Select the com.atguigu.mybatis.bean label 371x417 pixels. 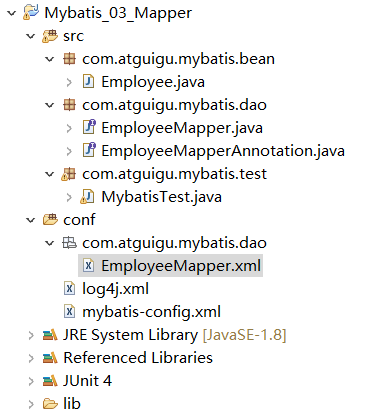(178, 59)
